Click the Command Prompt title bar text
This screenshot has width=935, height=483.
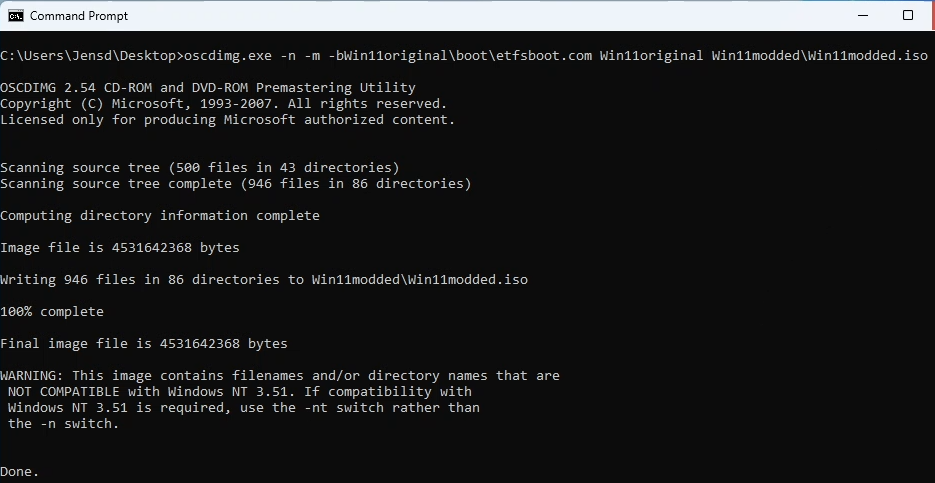(79, 16)
